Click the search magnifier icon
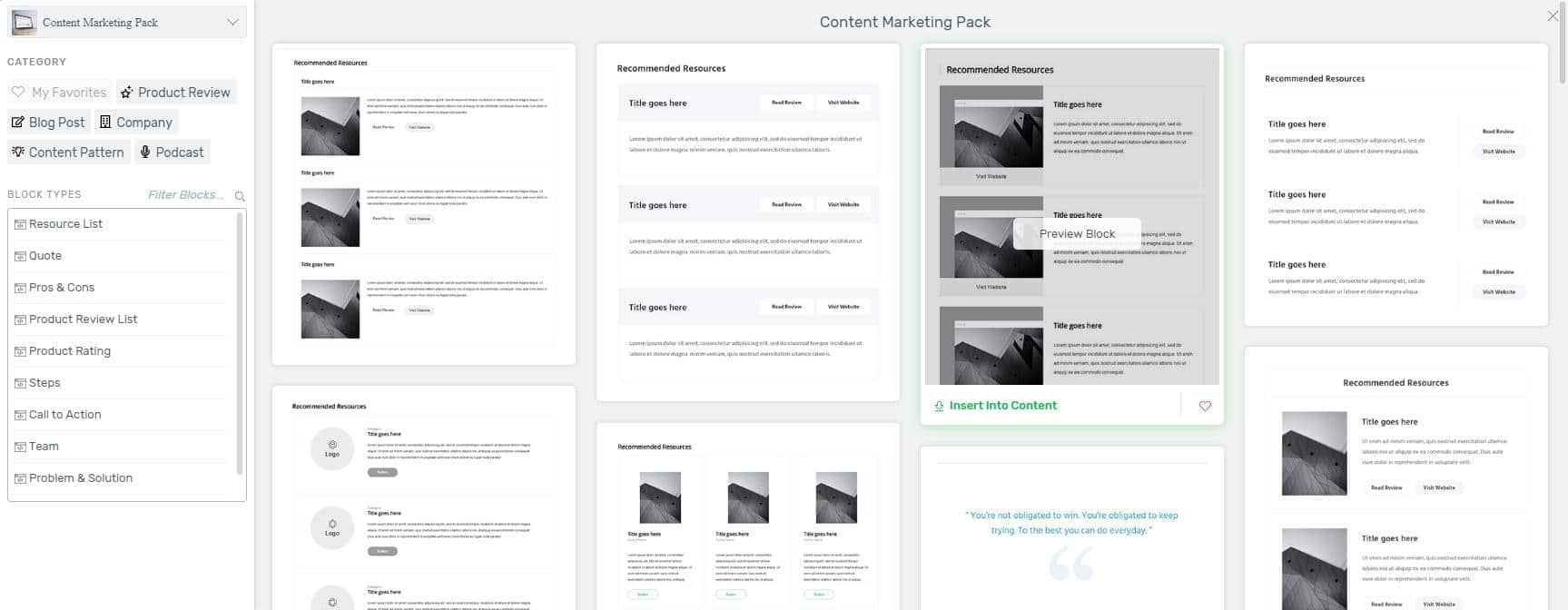Image resolution: width=1568 pixels, height=610 pixels. pos(240,196)
